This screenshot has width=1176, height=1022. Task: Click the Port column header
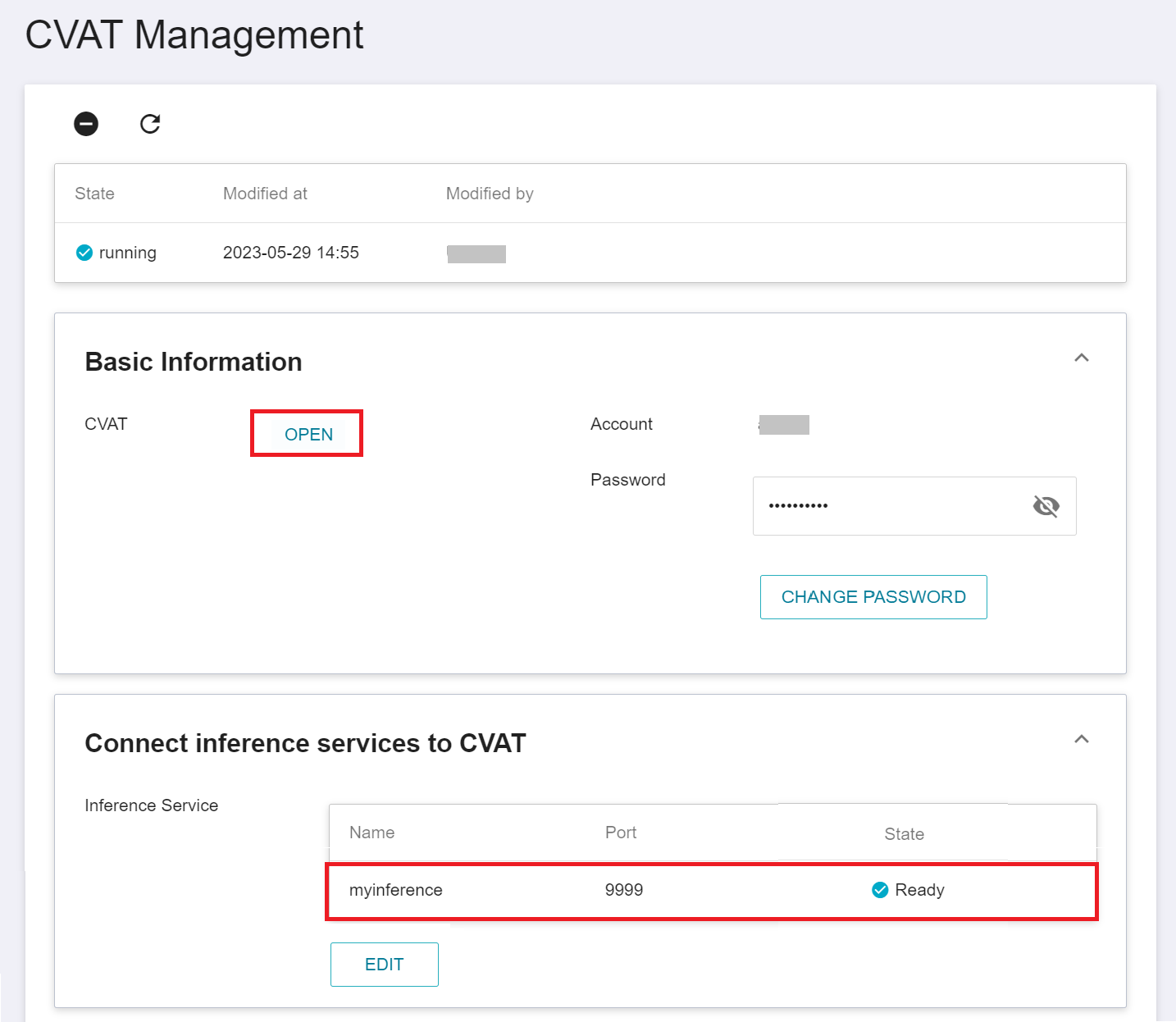coord(621,833)
